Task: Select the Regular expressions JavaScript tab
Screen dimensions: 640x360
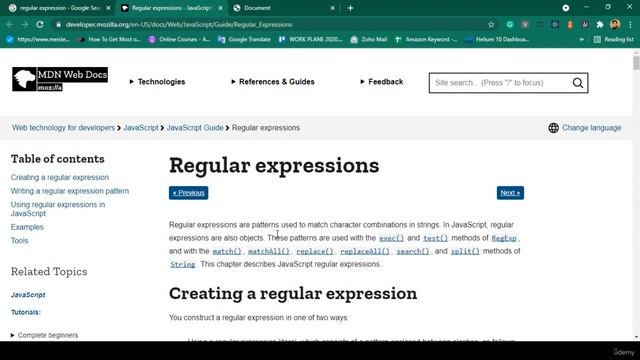Action: coord(171,8)
